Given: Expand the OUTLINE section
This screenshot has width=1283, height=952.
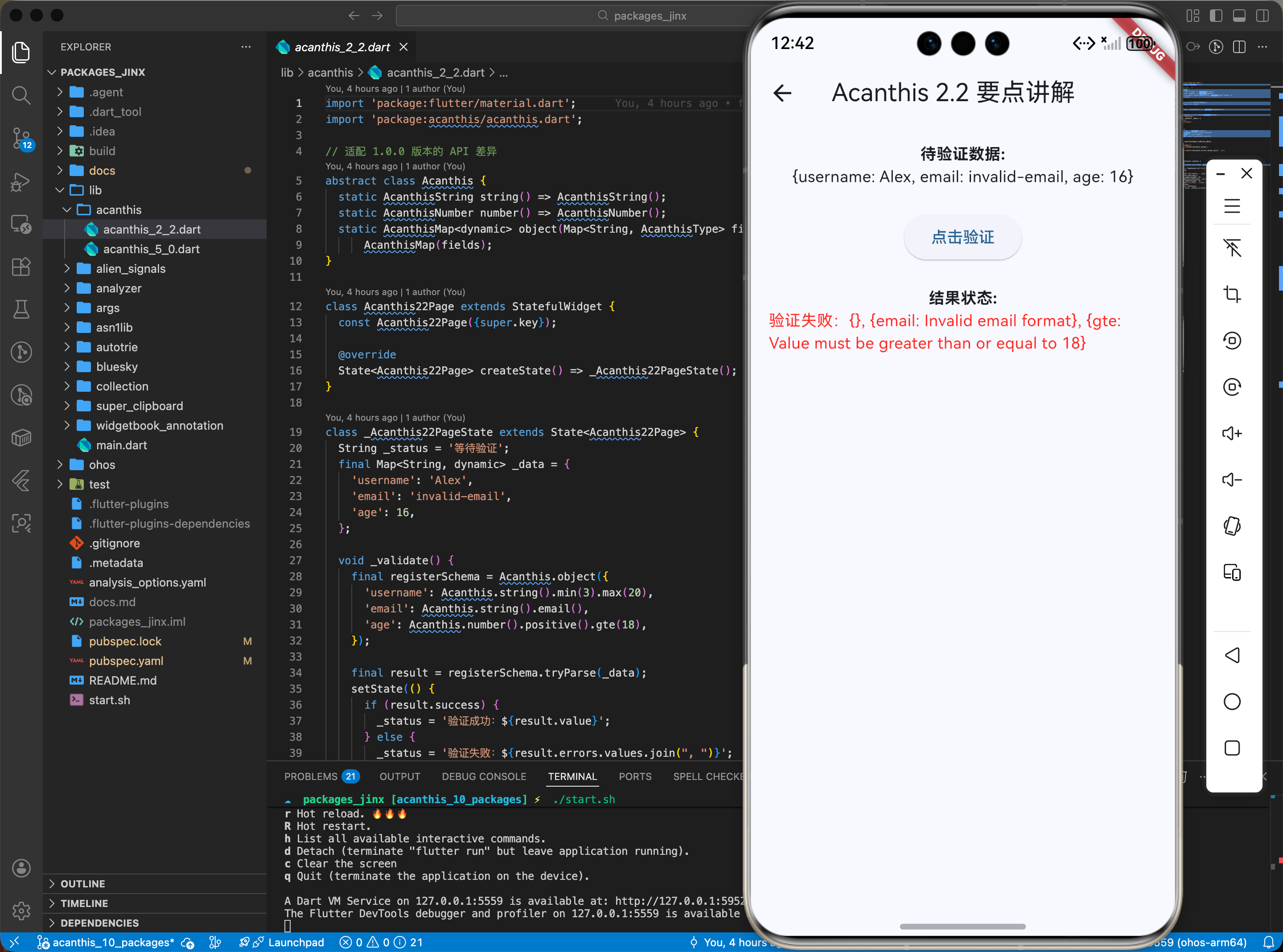Looking at the screenshot, I should (x=82, y=883).
